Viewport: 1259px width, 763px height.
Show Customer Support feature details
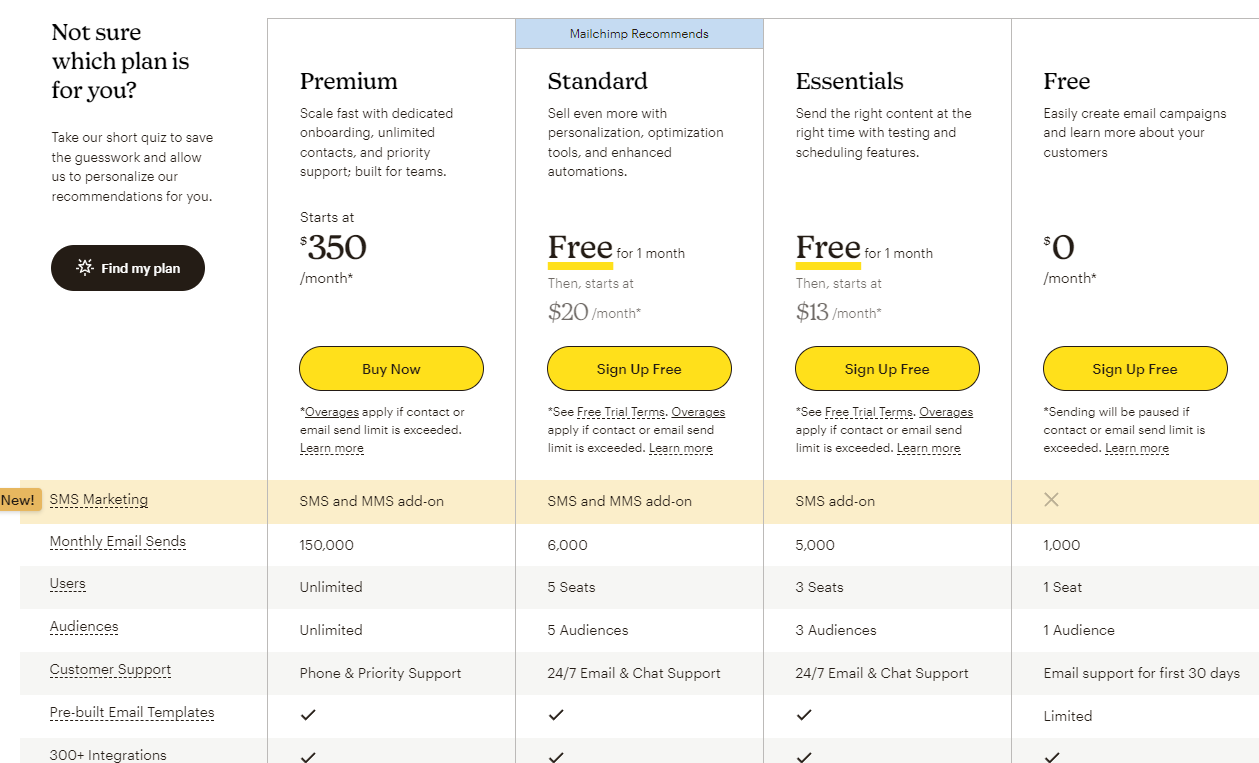coord(110,670)
